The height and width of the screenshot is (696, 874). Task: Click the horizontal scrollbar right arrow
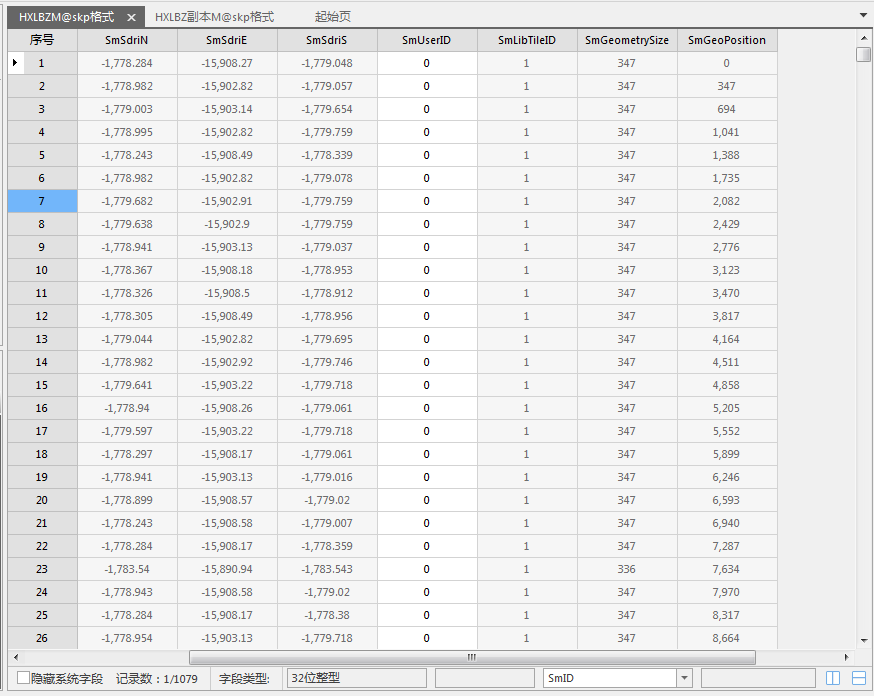(847, 658)
